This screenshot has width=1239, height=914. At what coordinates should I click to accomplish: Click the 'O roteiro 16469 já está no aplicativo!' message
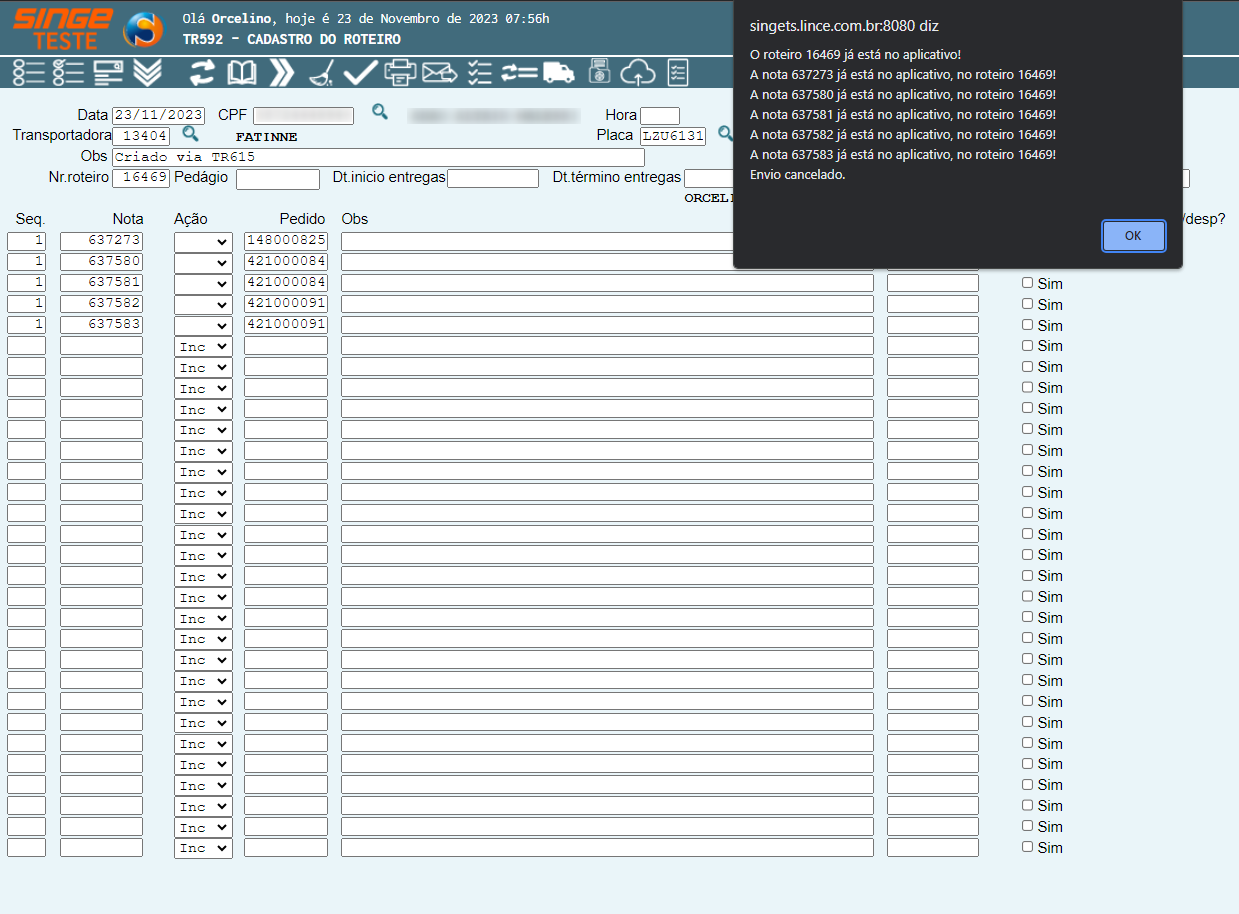tap(855, 54)
